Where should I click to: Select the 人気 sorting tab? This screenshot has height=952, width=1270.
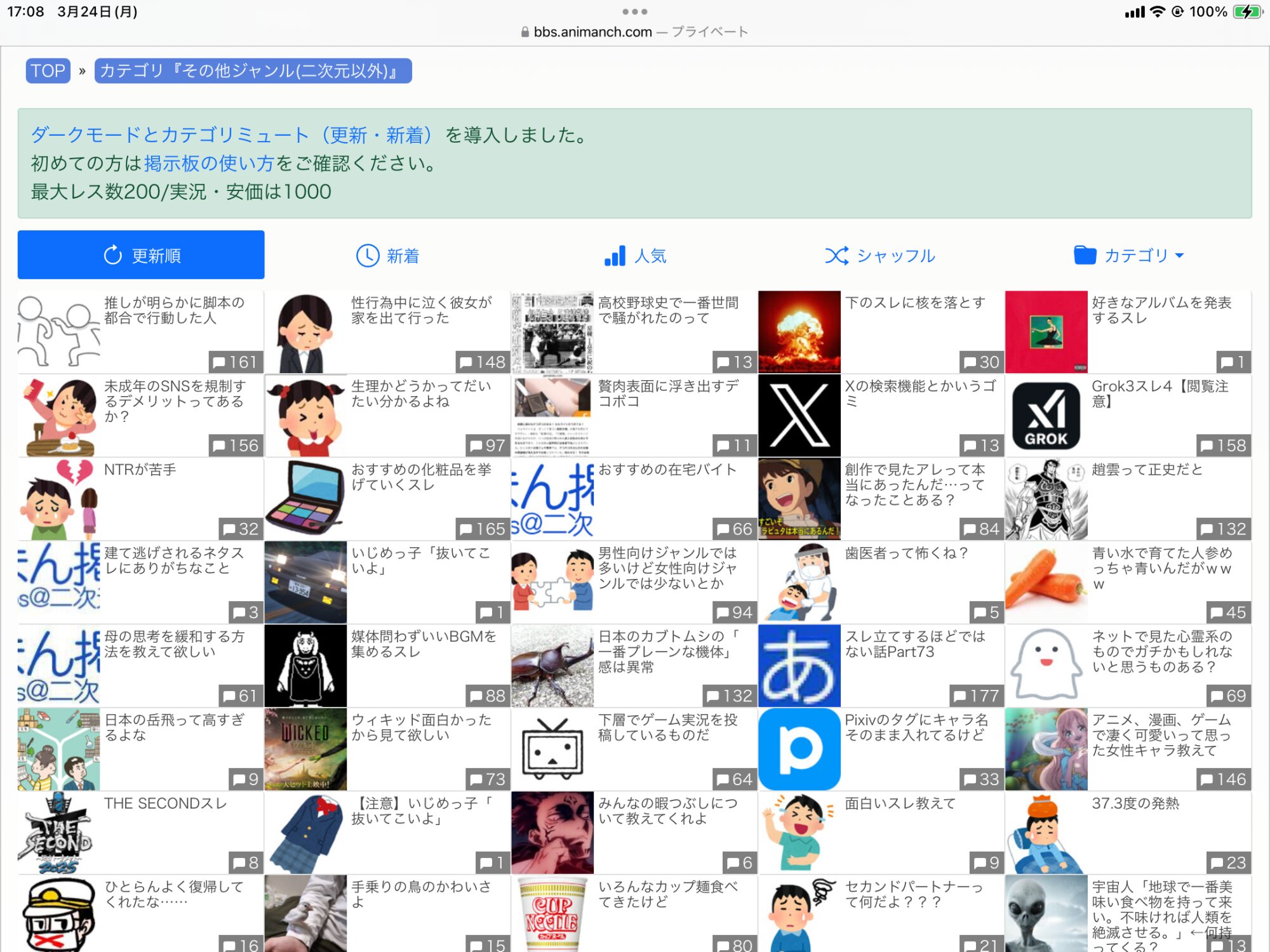point(650,256)
